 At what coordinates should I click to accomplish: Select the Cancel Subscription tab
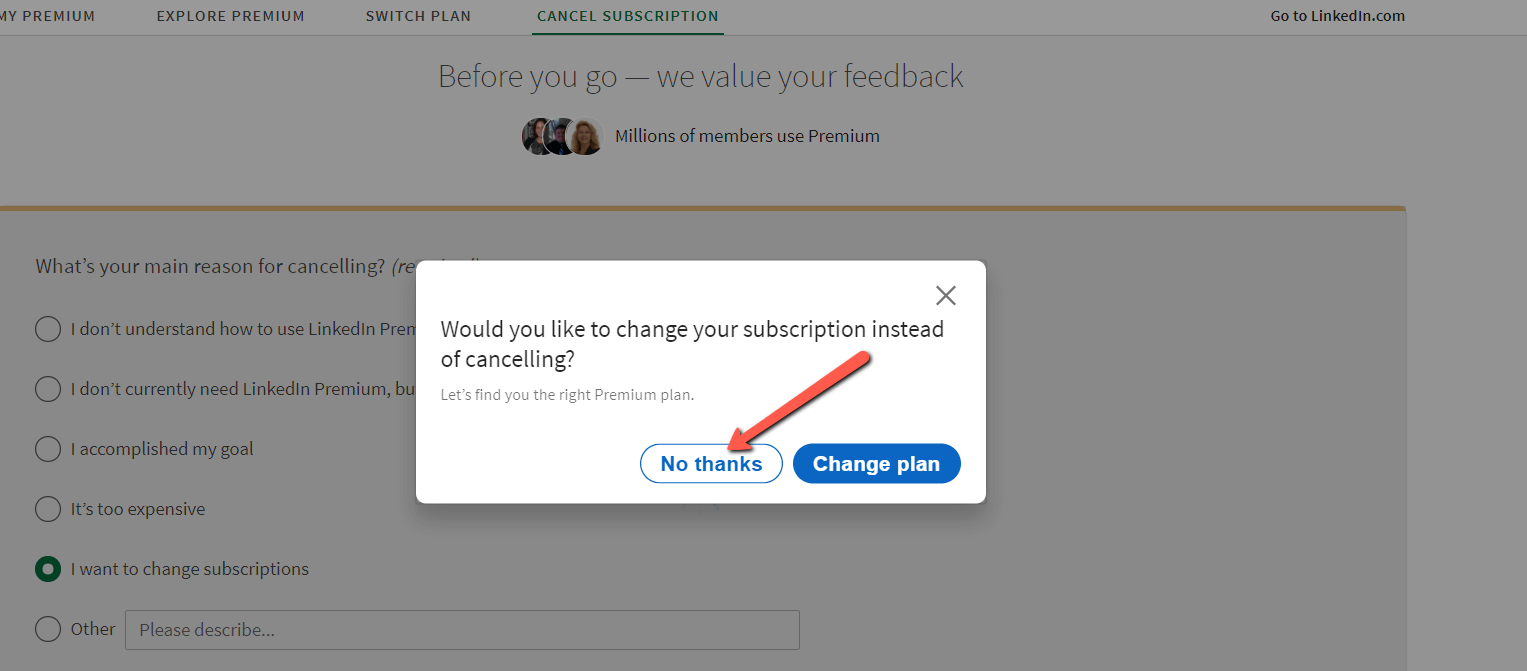pos(627,16)
